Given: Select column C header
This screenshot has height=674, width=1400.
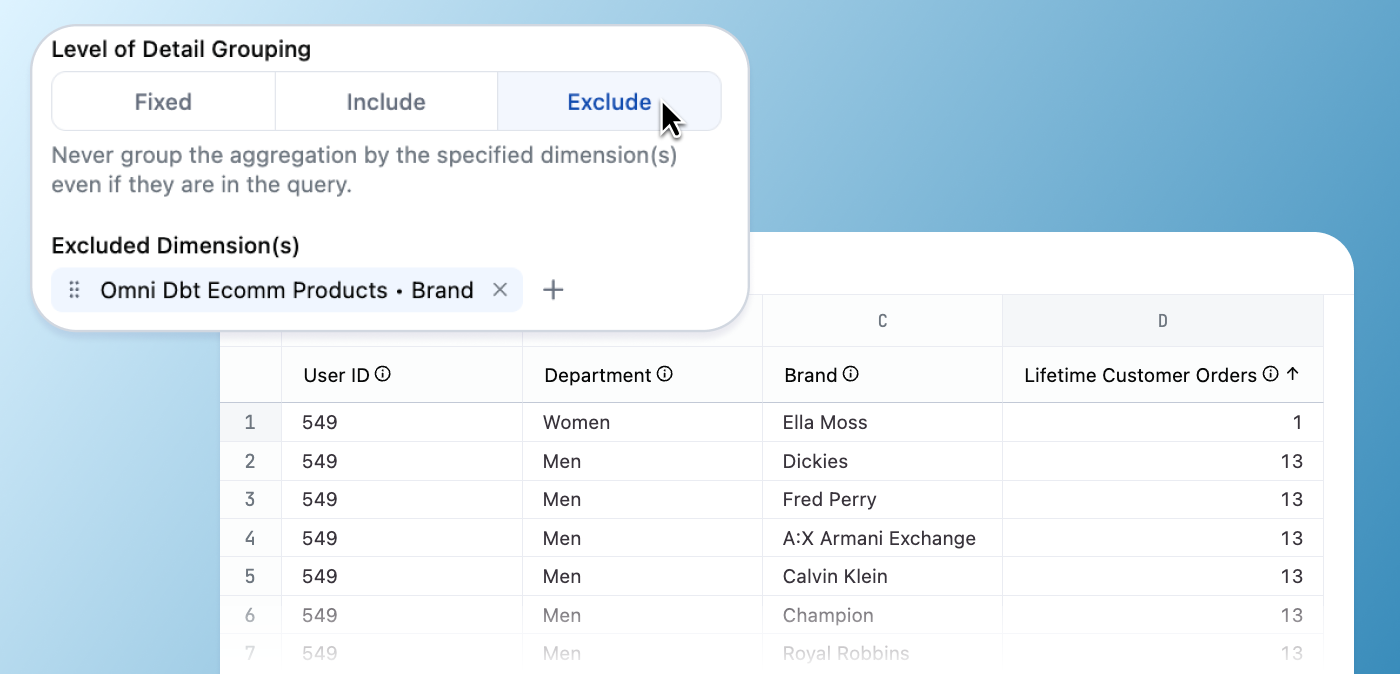Looking at the screenshot, I should [x=882, y=321].
